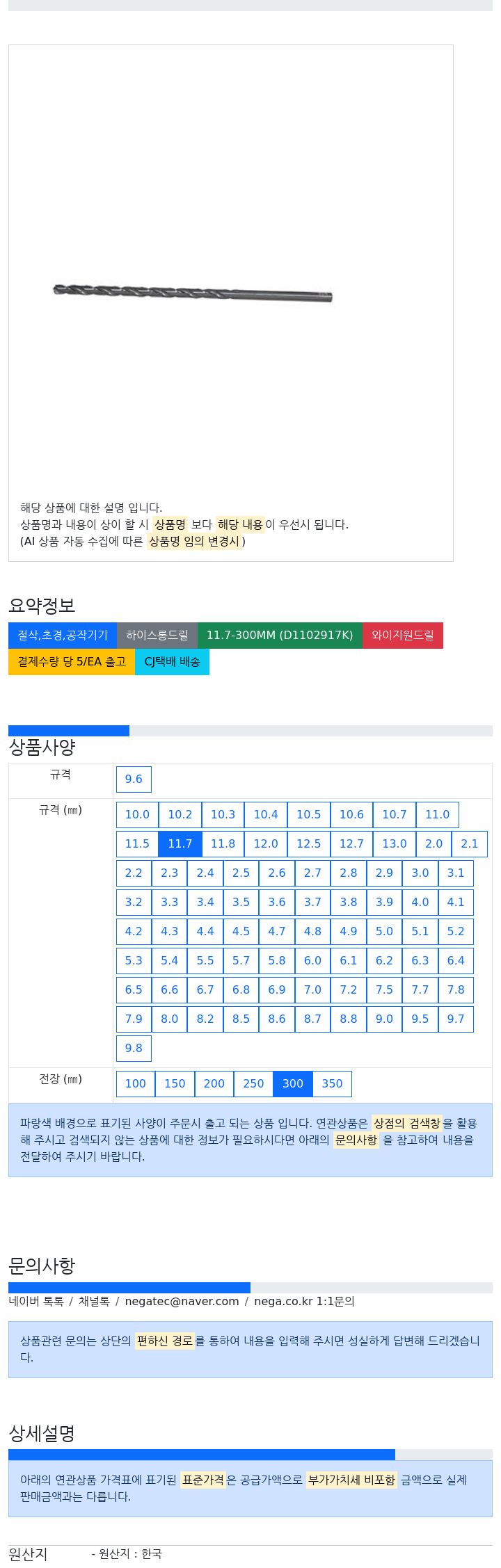The height and width of the screenshot is (1568, 501).
Task: Open the nega.co.kr 1:1문의 link
Action: 304,1301
